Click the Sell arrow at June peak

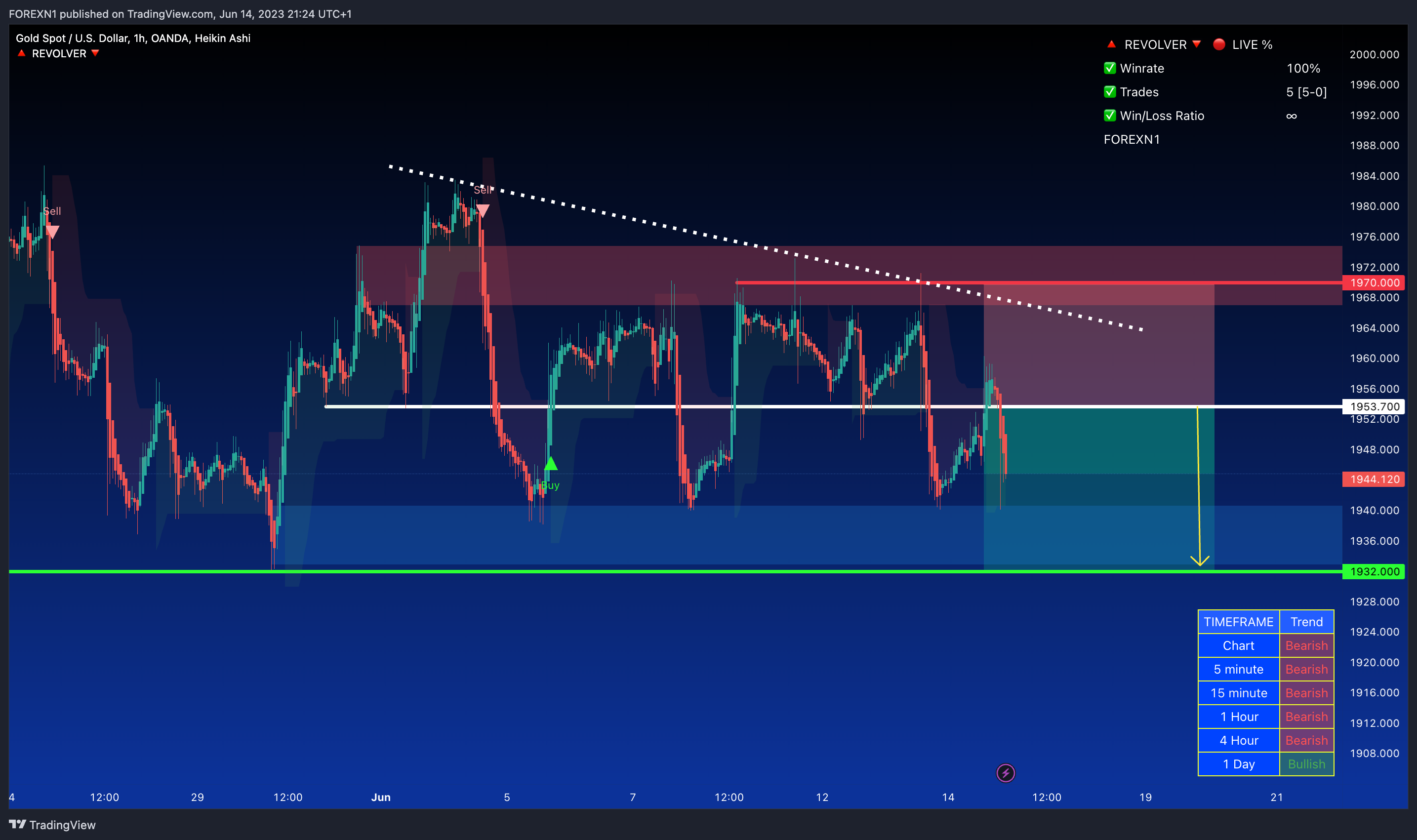tap(483, 211)
